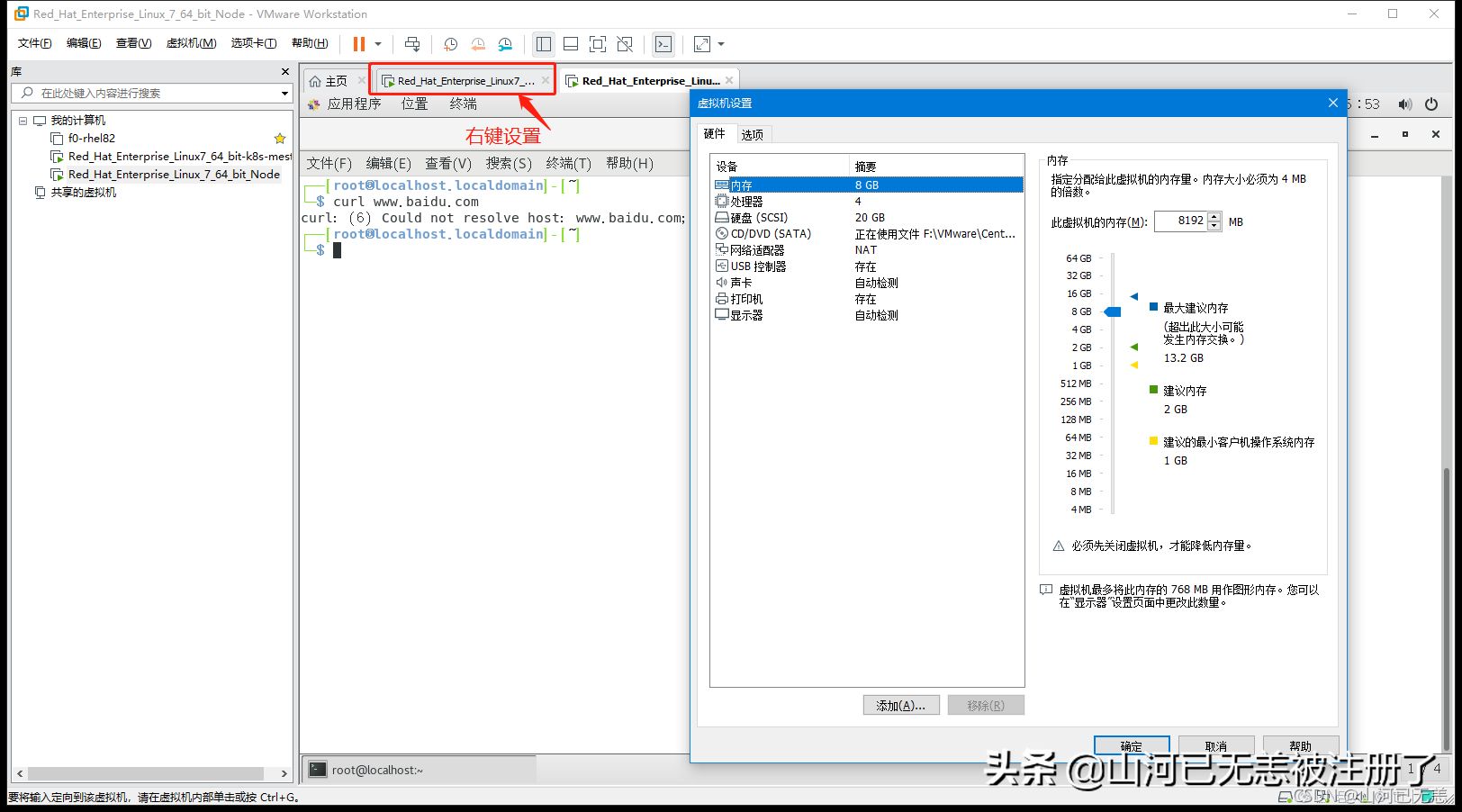This screenshot has height=812, width=1462.
Task: Open the guest 应用程序 menu
Action: (354, 104)
